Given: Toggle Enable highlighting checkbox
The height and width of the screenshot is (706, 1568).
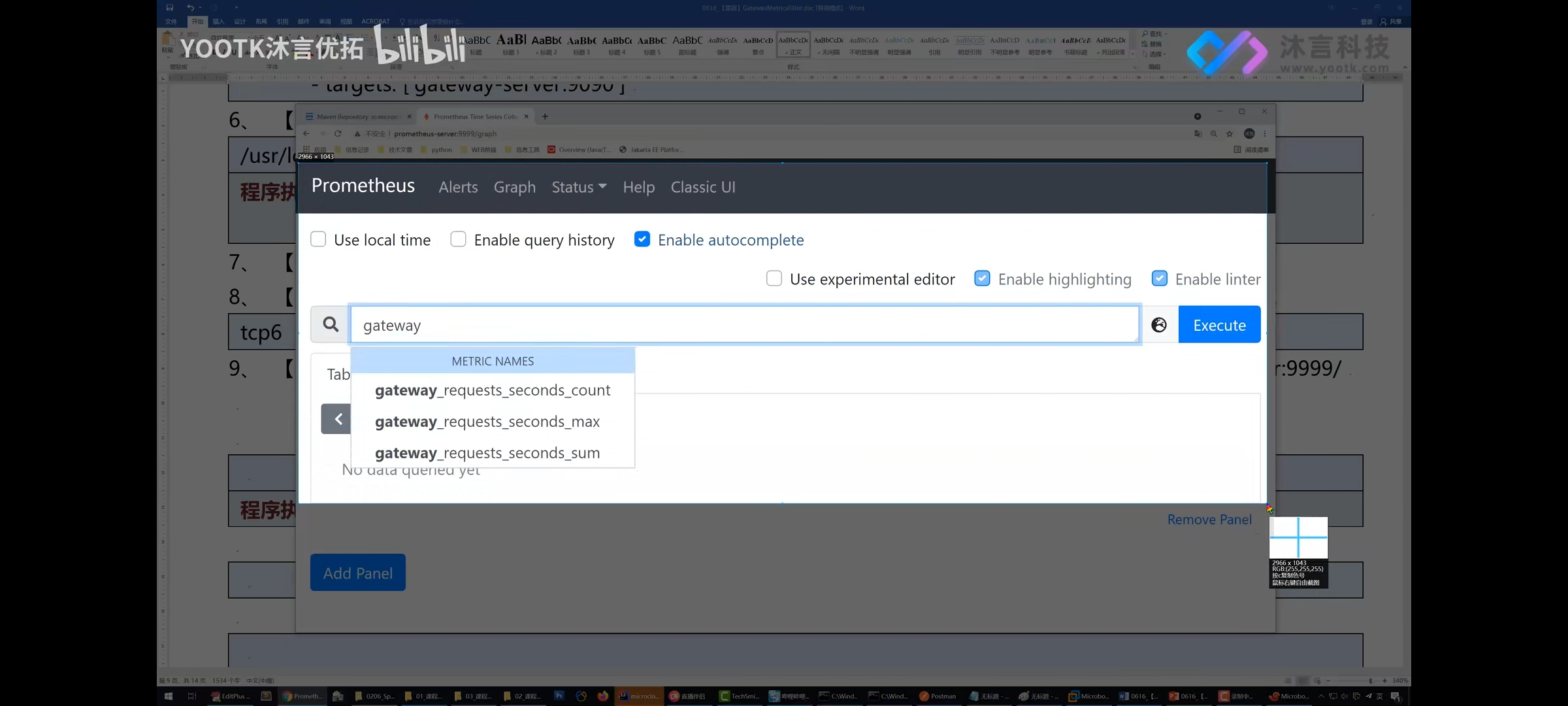Looking at the screenshot, I should [982, 278].
